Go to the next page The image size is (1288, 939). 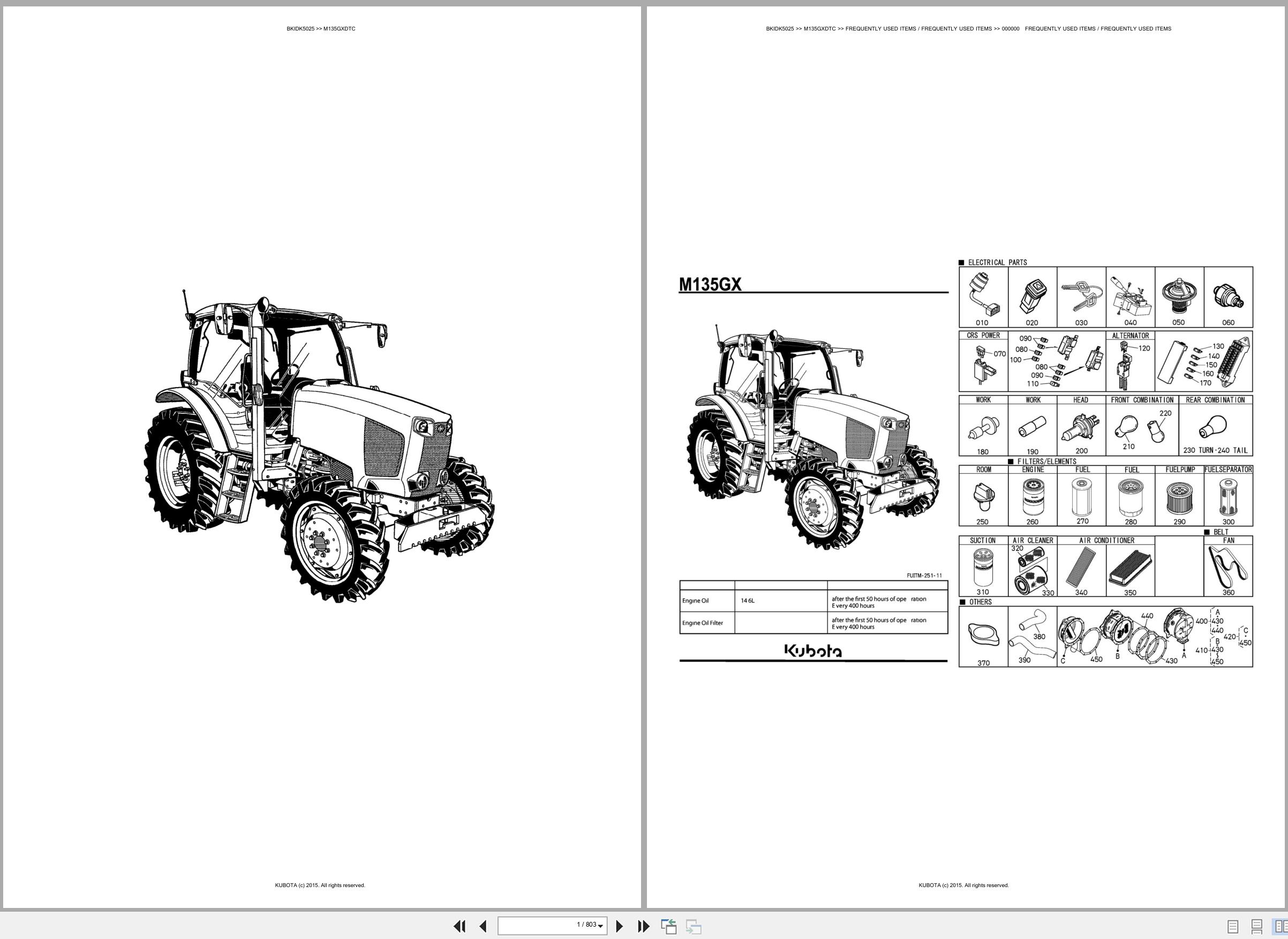[x=620, y=926]
